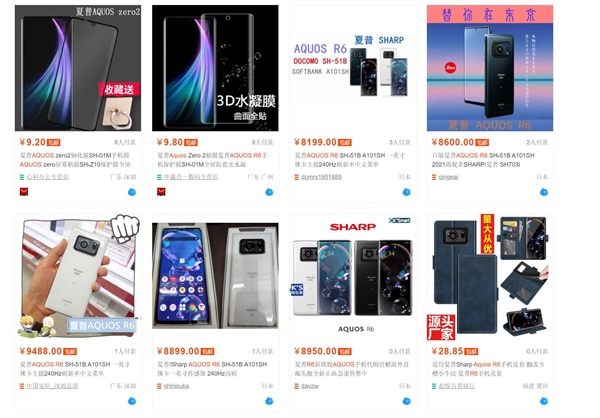Image resolution: width=600 pixels, height=418 pixels.
Task: Open seller link shinisuka
Action: coord(176,386)
